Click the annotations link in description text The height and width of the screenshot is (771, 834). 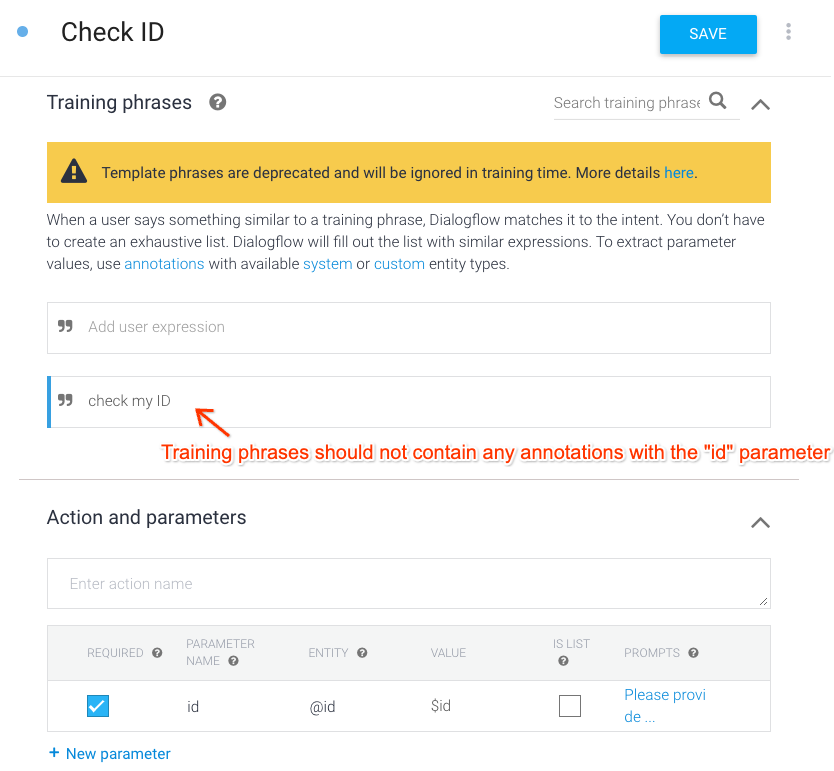coord(164,263)
